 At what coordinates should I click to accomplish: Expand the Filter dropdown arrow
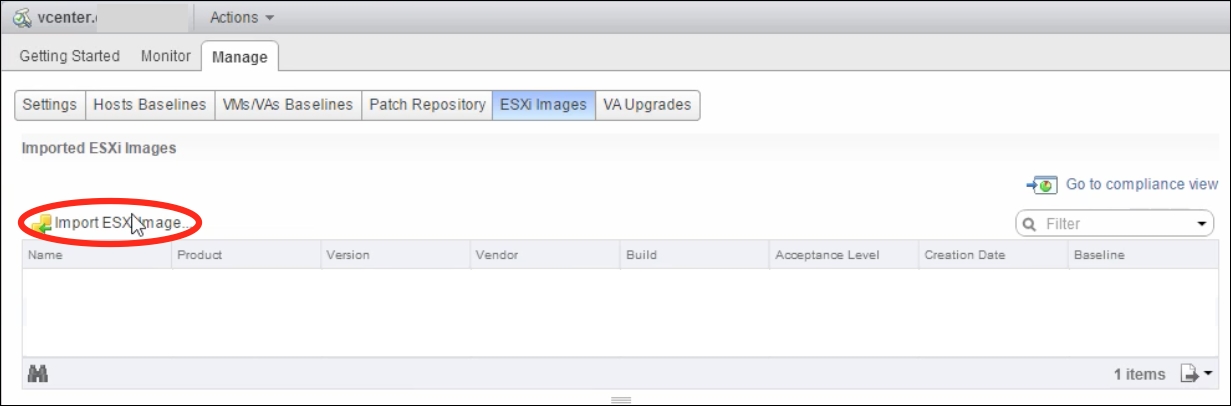click(1202, 224)
